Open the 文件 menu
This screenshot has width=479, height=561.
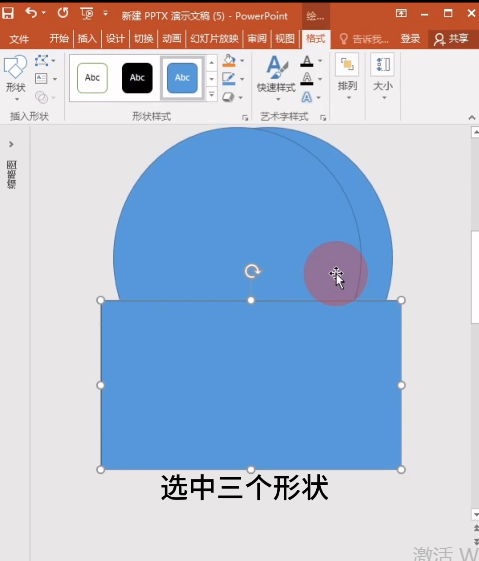(x=19, y=39)
